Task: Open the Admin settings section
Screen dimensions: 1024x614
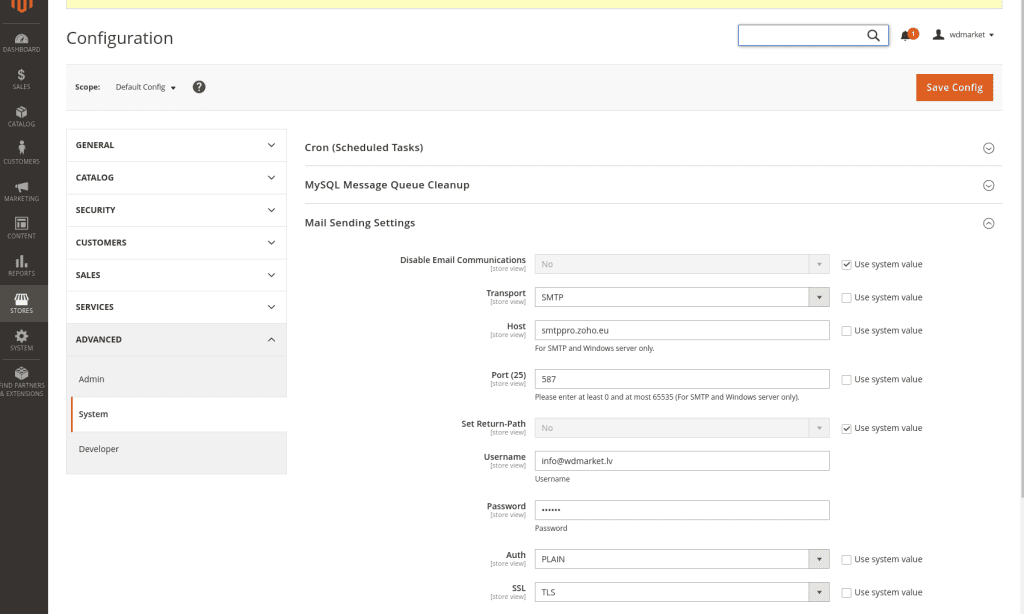Action: coord(93,379)
